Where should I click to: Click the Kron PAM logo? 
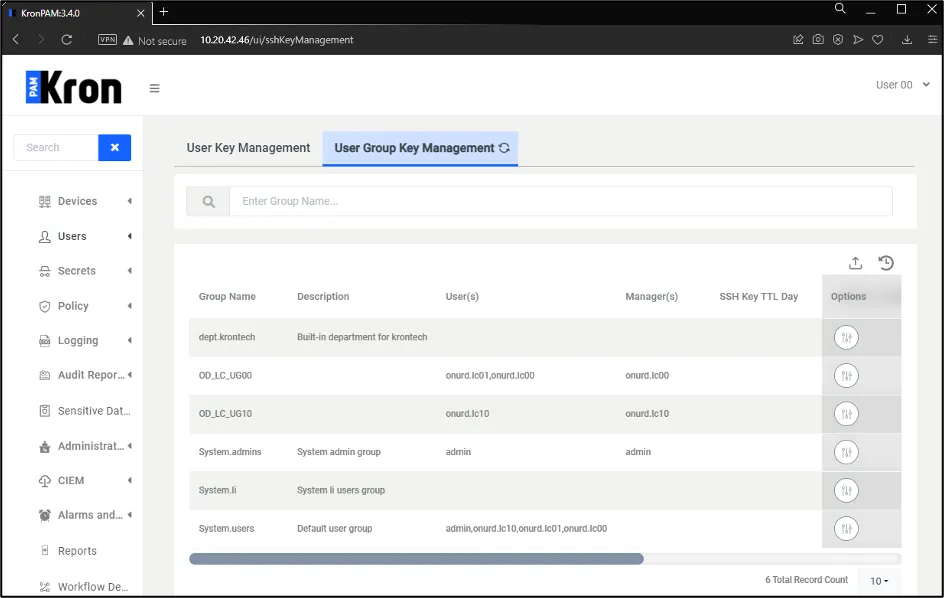pyautogui.click(x=73, y=87)
